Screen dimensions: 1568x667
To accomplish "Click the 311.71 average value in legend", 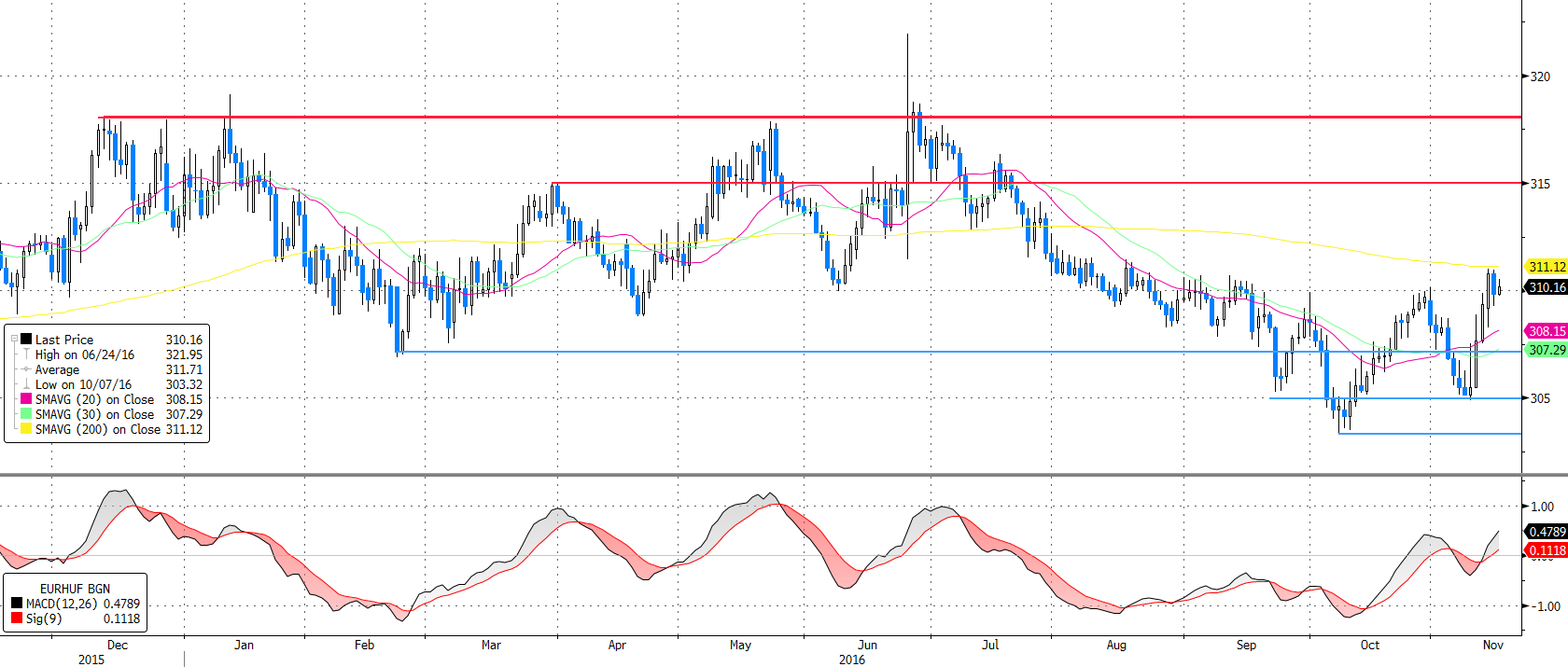I will click(x=184, y=369).
